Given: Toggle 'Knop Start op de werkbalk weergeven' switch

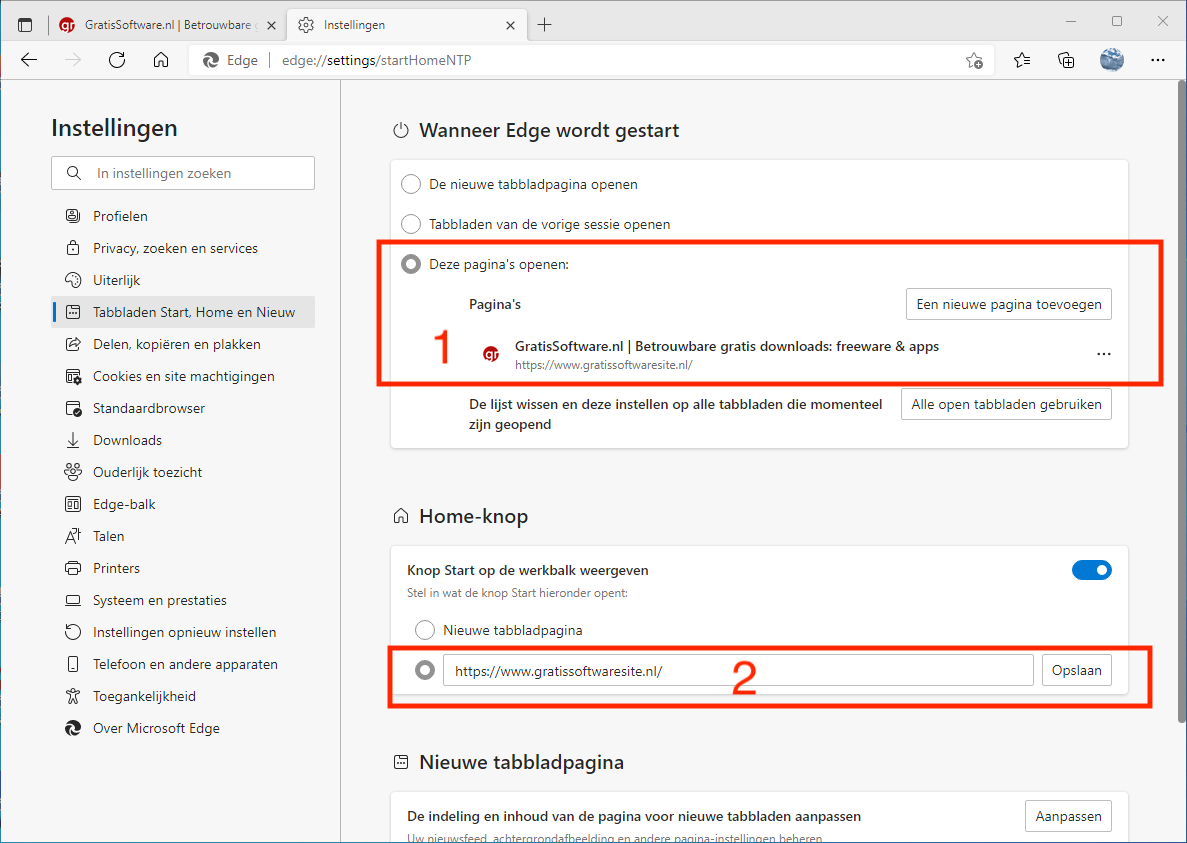Looking at the screenshot, I should [1091, 570].
